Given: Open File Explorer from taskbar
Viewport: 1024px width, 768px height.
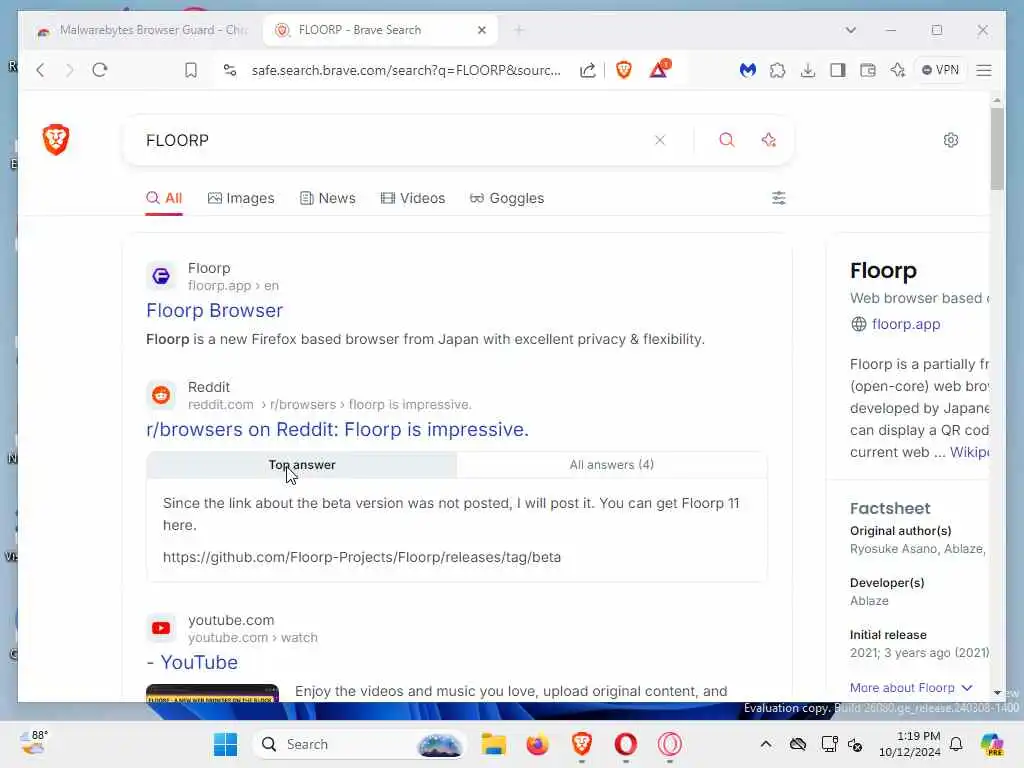Looking at the screenshot, I should tap(494, 744).
